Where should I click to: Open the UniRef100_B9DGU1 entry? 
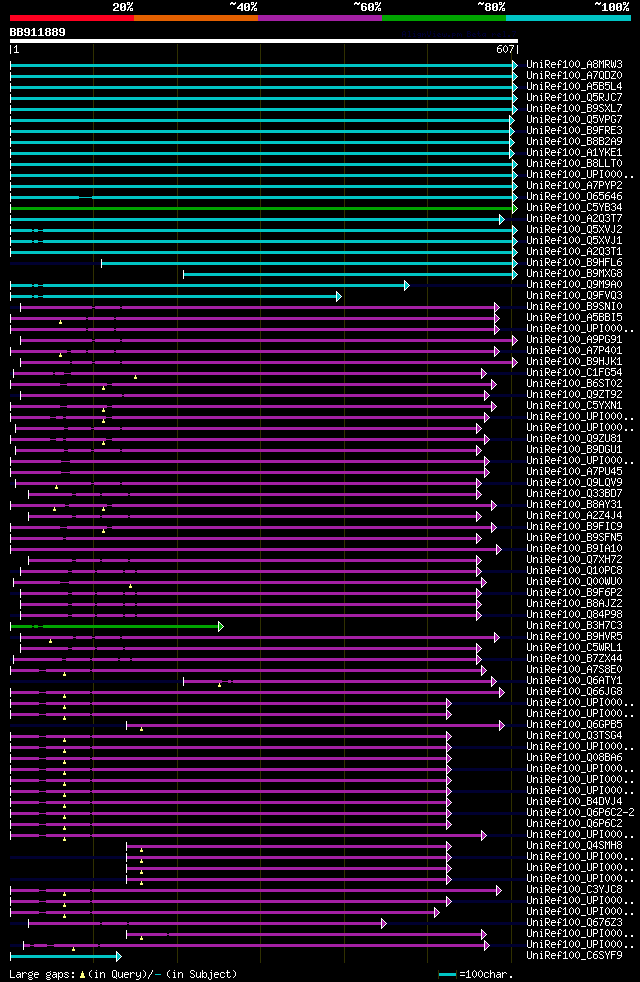574,450
